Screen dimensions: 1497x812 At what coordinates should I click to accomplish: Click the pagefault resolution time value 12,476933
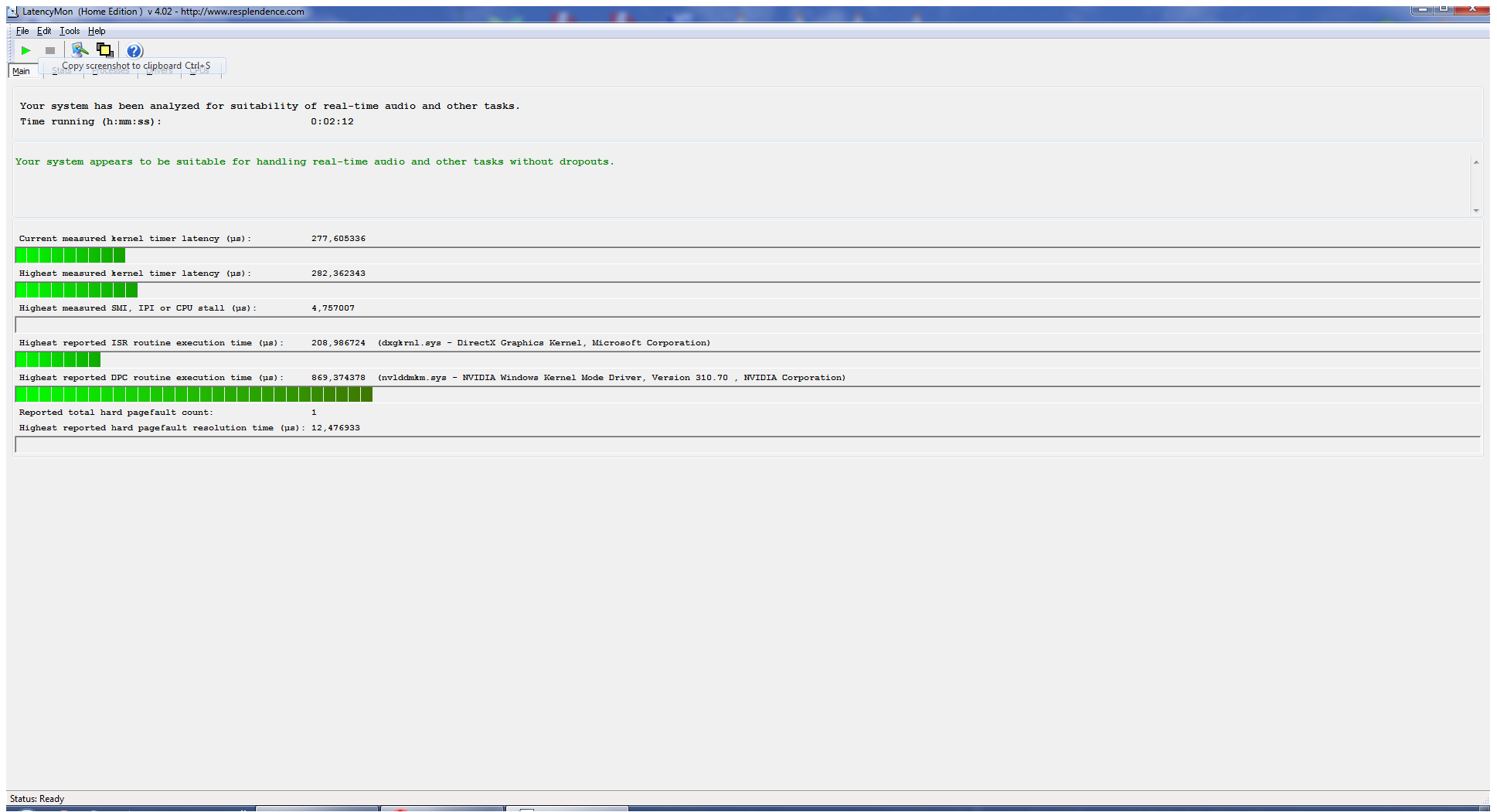(335, 428)
